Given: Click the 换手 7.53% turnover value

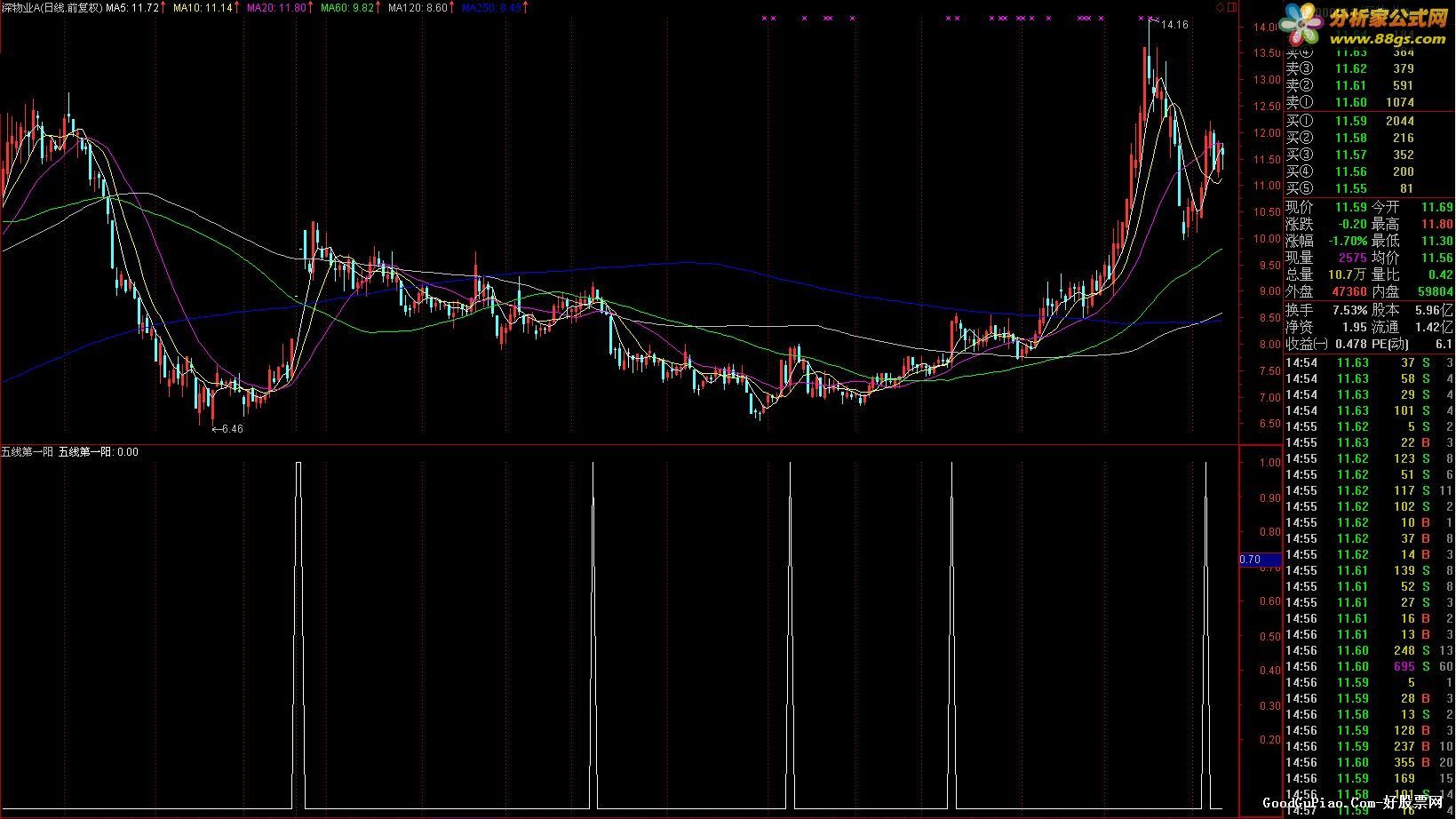Looking at the screenshot, I should pyautogui.click(x=1349, y=310).
